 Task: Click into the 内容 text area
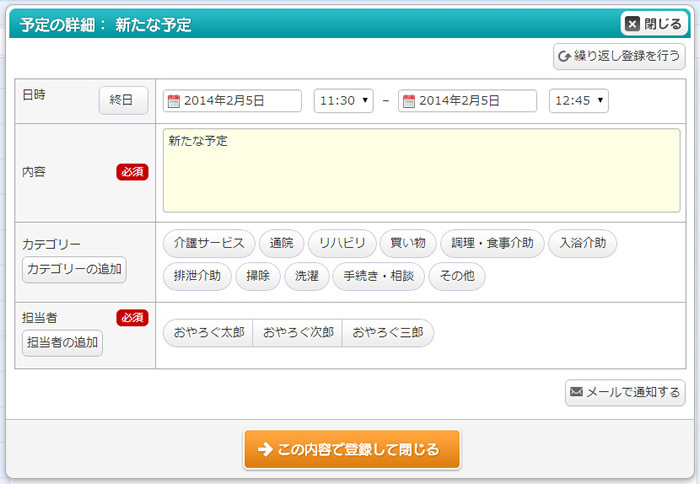[421, 170]
